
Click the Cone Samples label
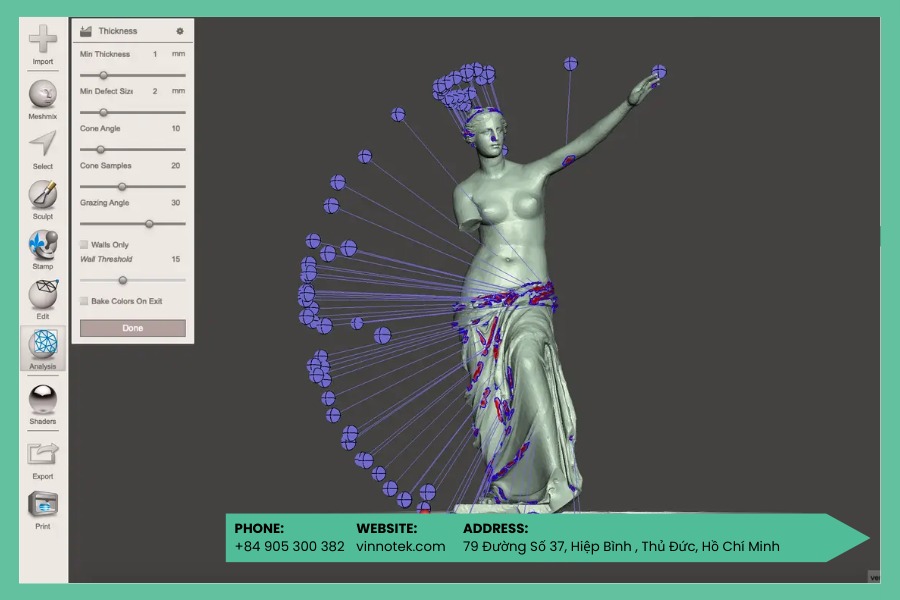click(x=106, y=165)
